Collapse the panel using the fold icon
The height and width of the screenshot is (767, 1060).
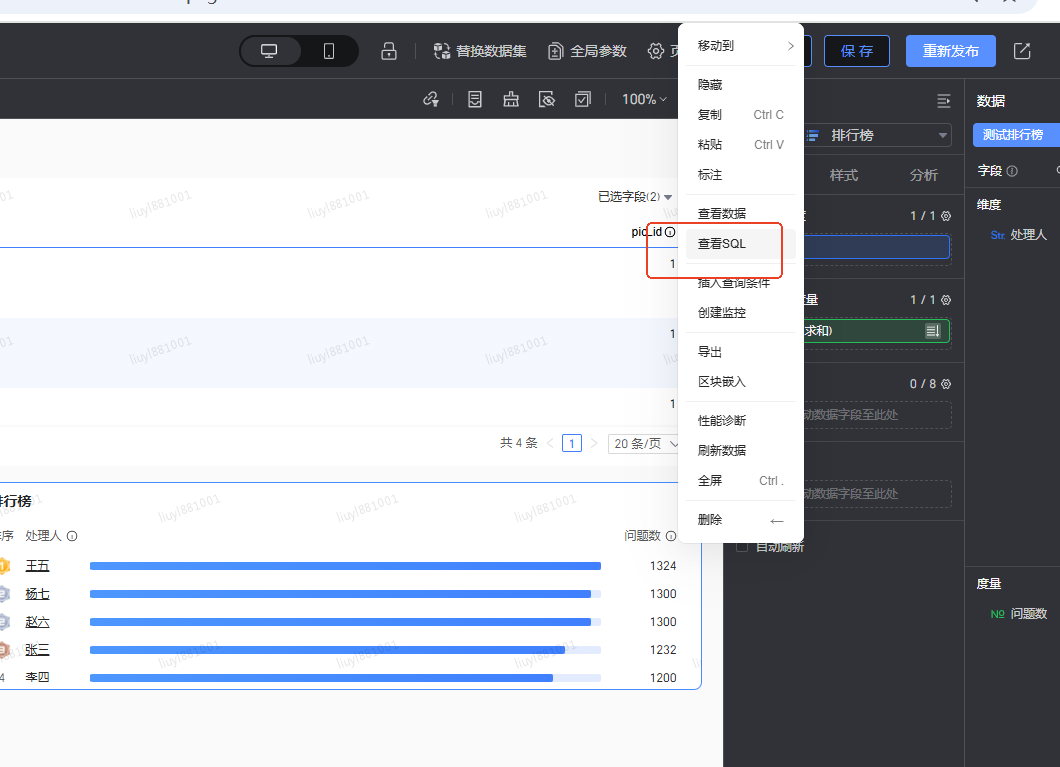tap(943, 101)
